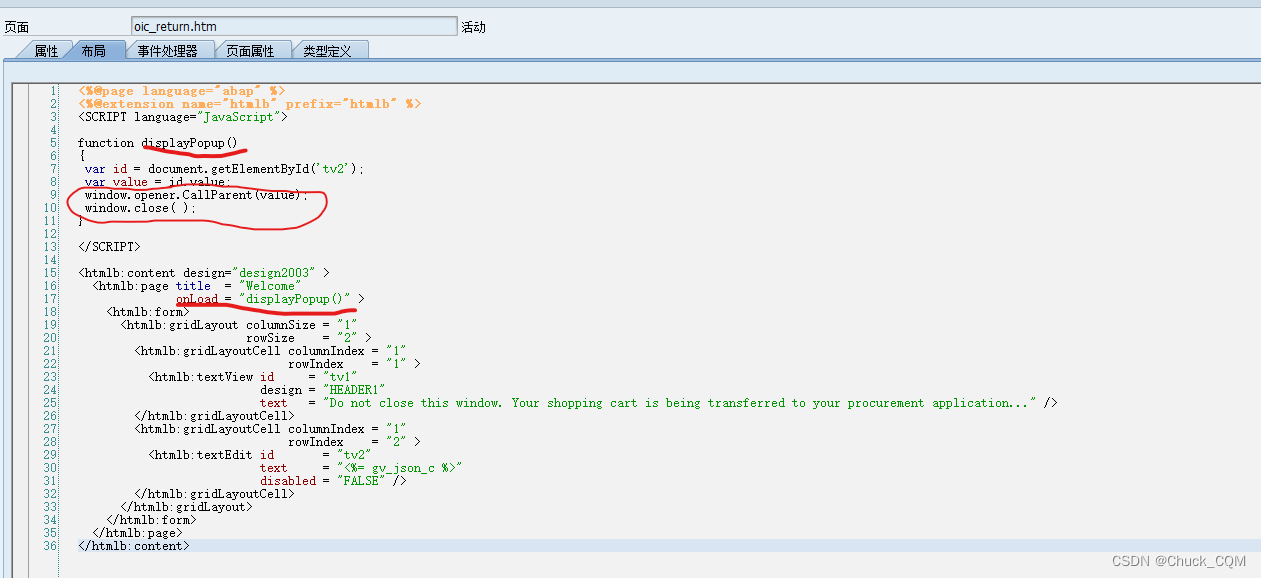Click the closing </htmlb:content> line 36
The width and height of the screenshot is (1261, 578).
tap(133, 545)
